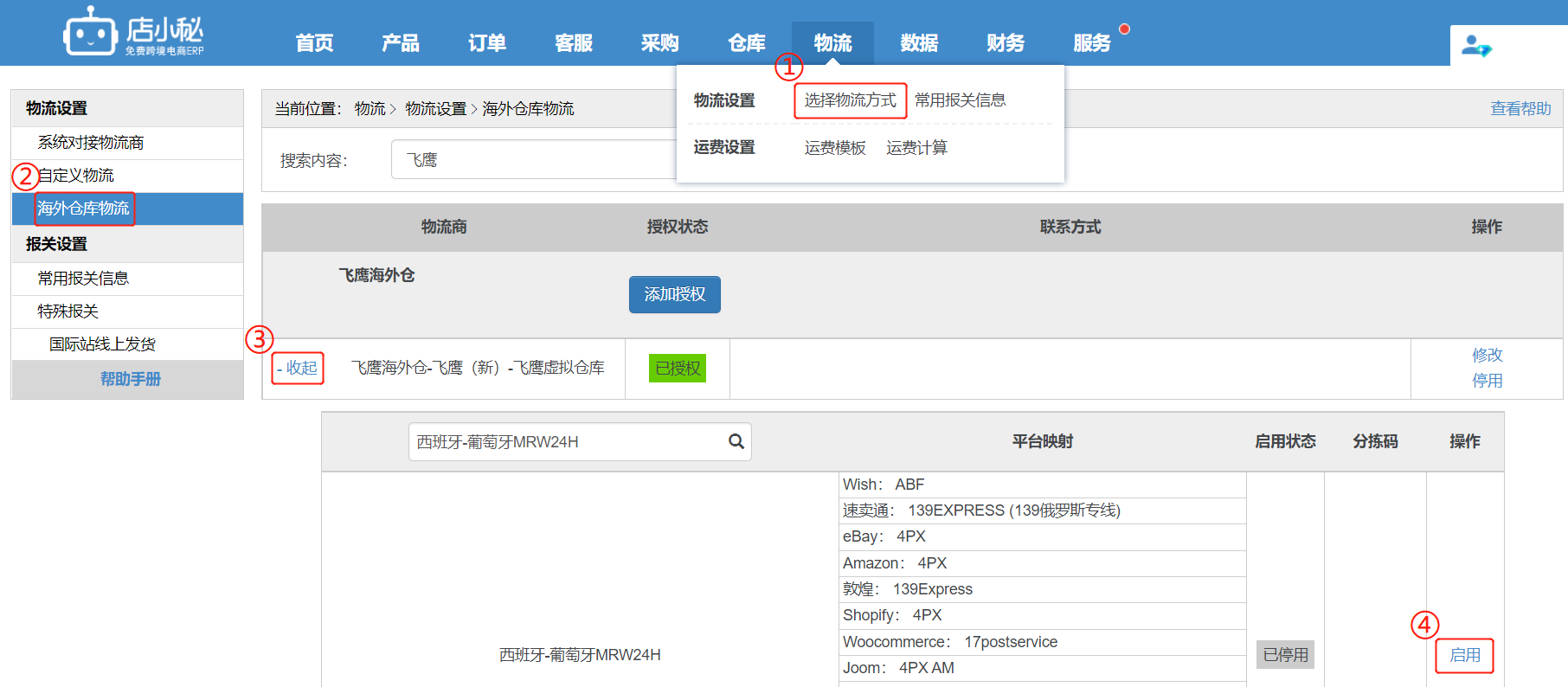Select 常用报关信息 in the dropdown menu

[961, 100]
